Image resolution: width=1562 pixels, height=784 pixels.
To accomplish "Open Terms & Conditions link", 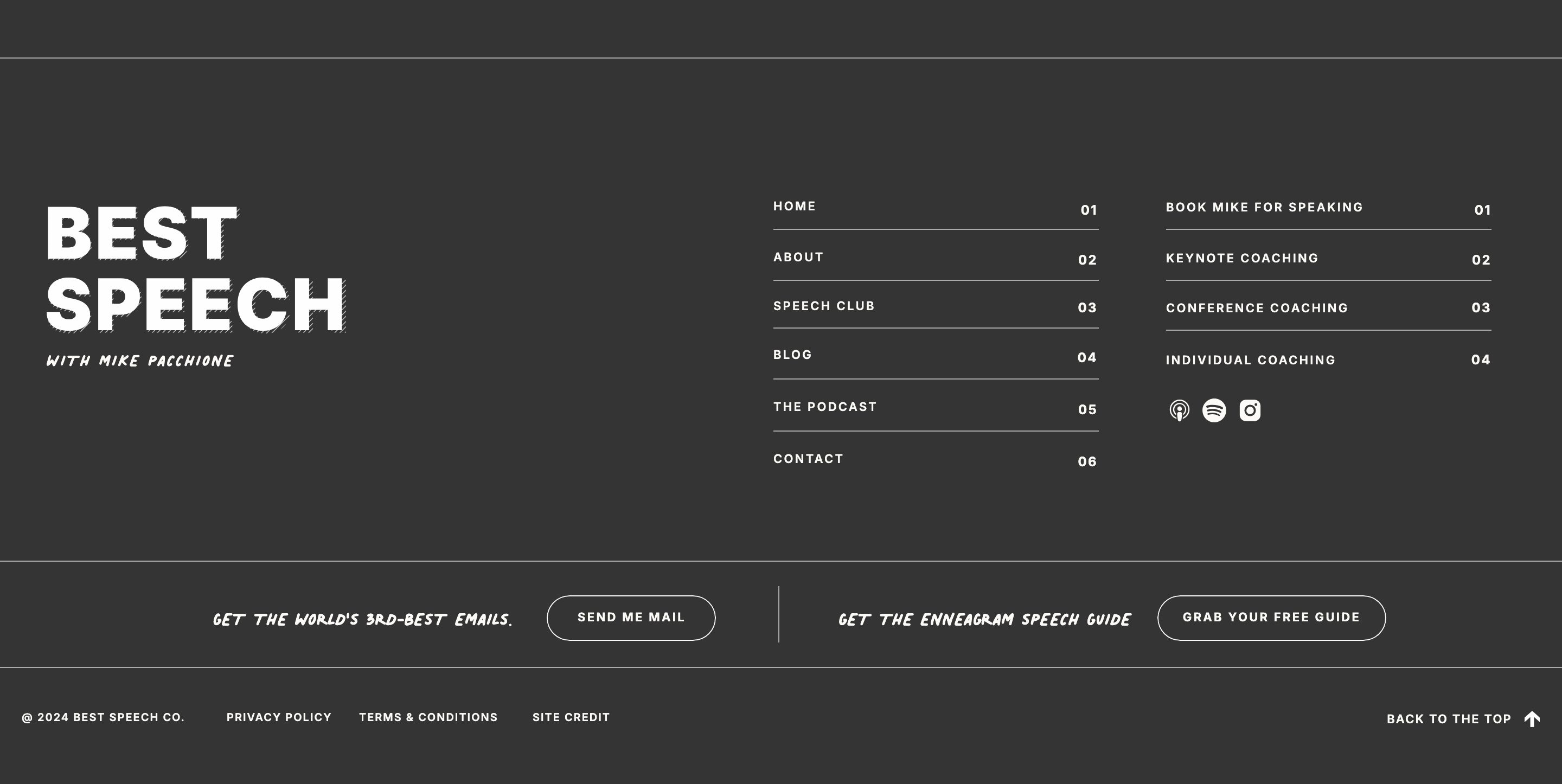I will point(428,717).
